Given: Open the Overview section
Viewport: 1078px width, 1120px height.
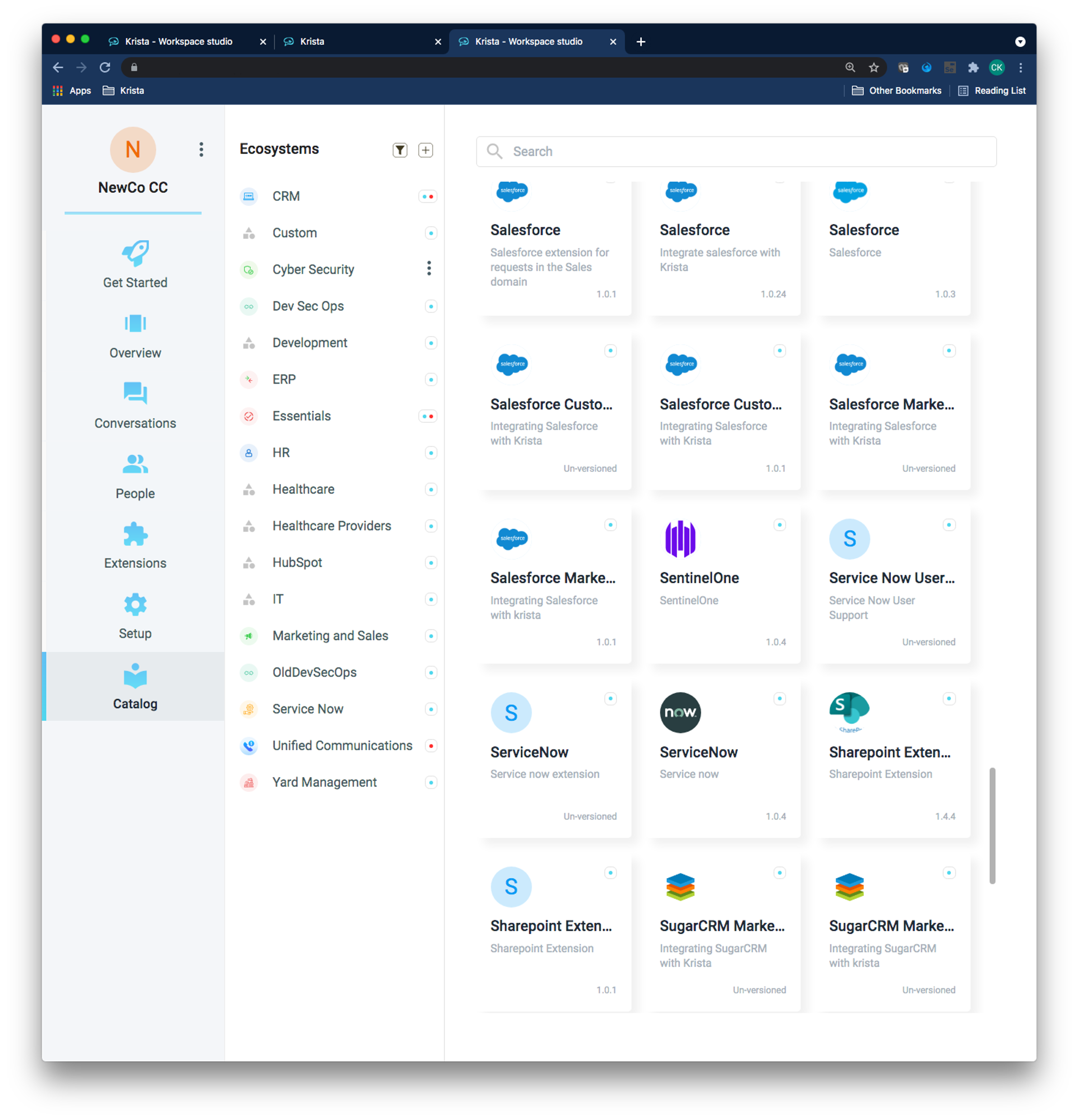Looking at the screenshot, I should (135, 337).
